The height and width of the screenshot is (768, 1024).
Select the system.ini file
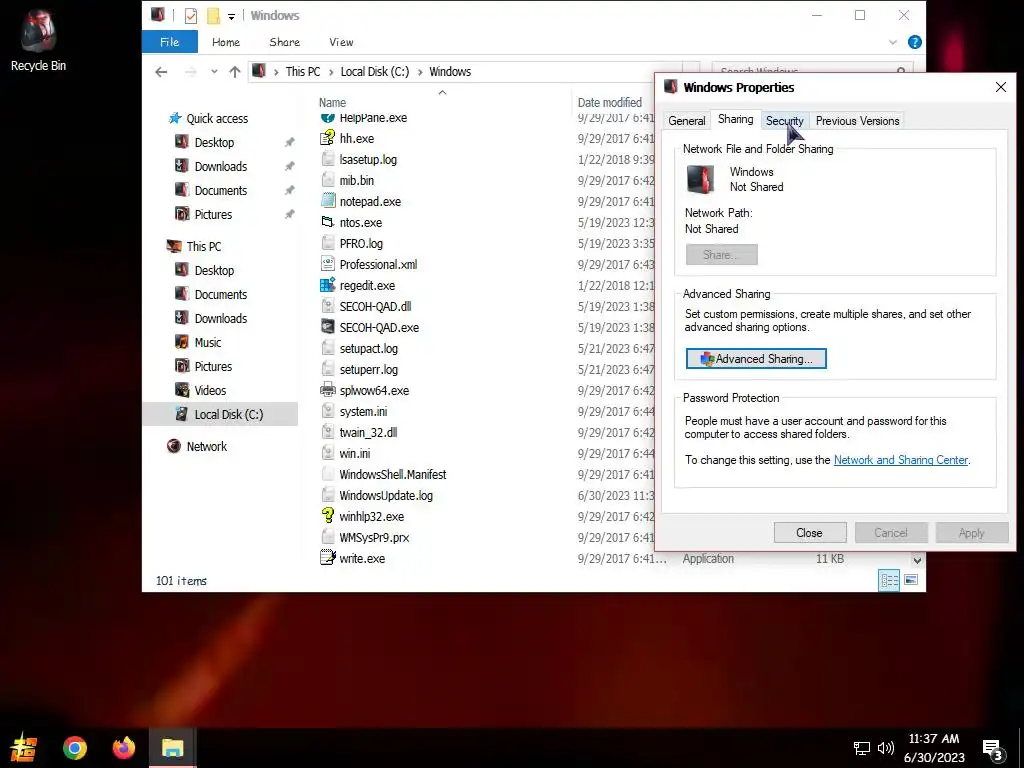click(x=363, y=411)
